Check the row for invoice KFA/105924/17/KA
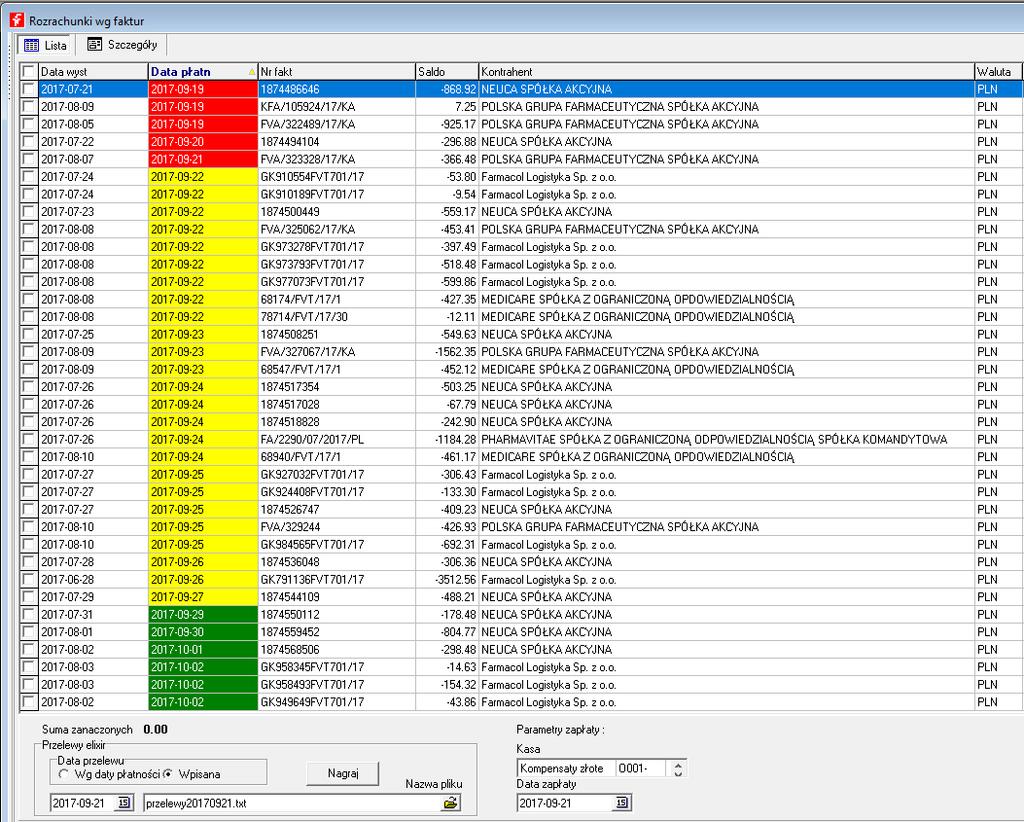The height and width of the screenshot is (822, 1024). pos(28,106)
